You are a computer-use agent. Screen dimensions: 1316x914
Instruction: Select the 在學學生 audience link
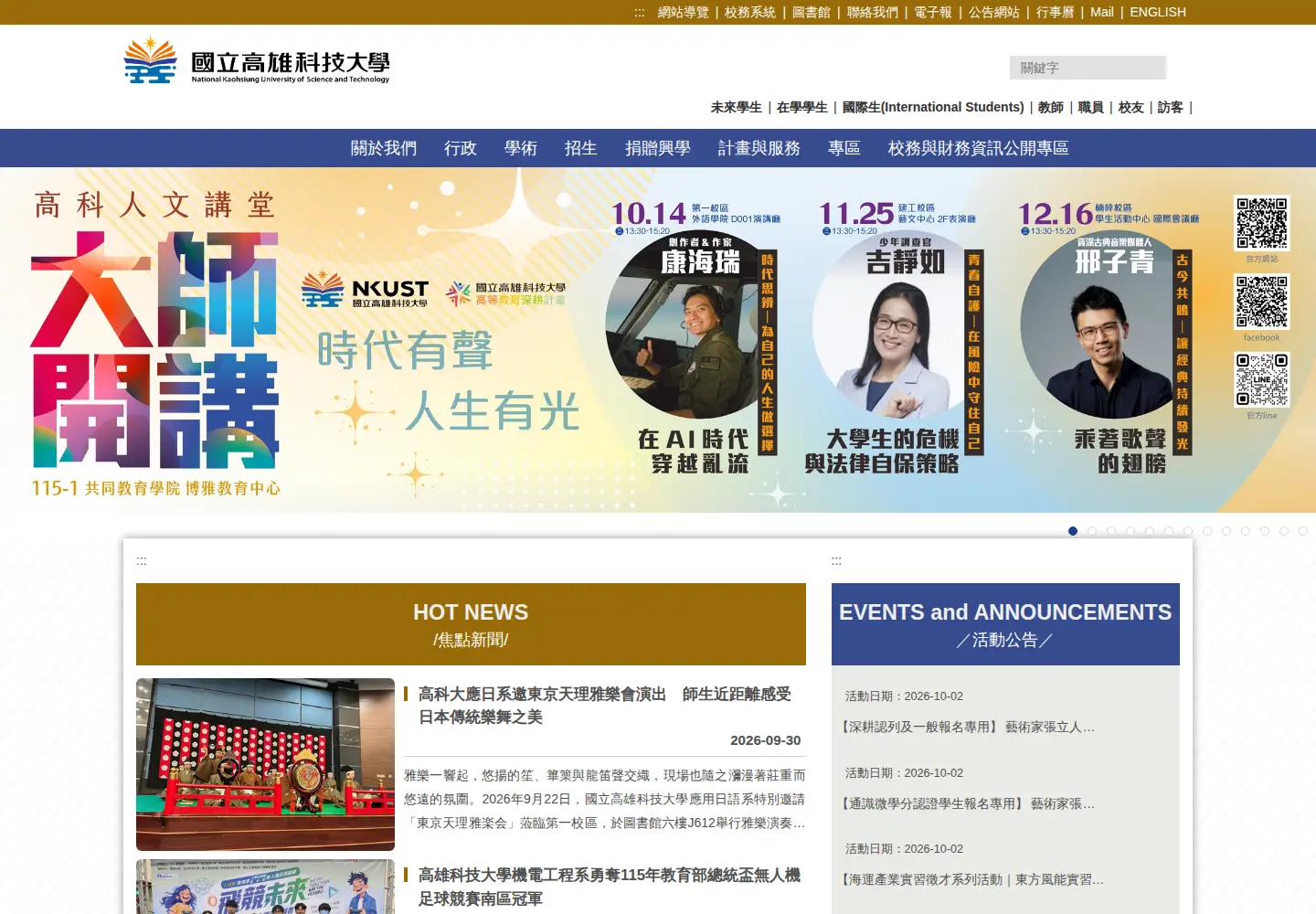click(802, 107)
